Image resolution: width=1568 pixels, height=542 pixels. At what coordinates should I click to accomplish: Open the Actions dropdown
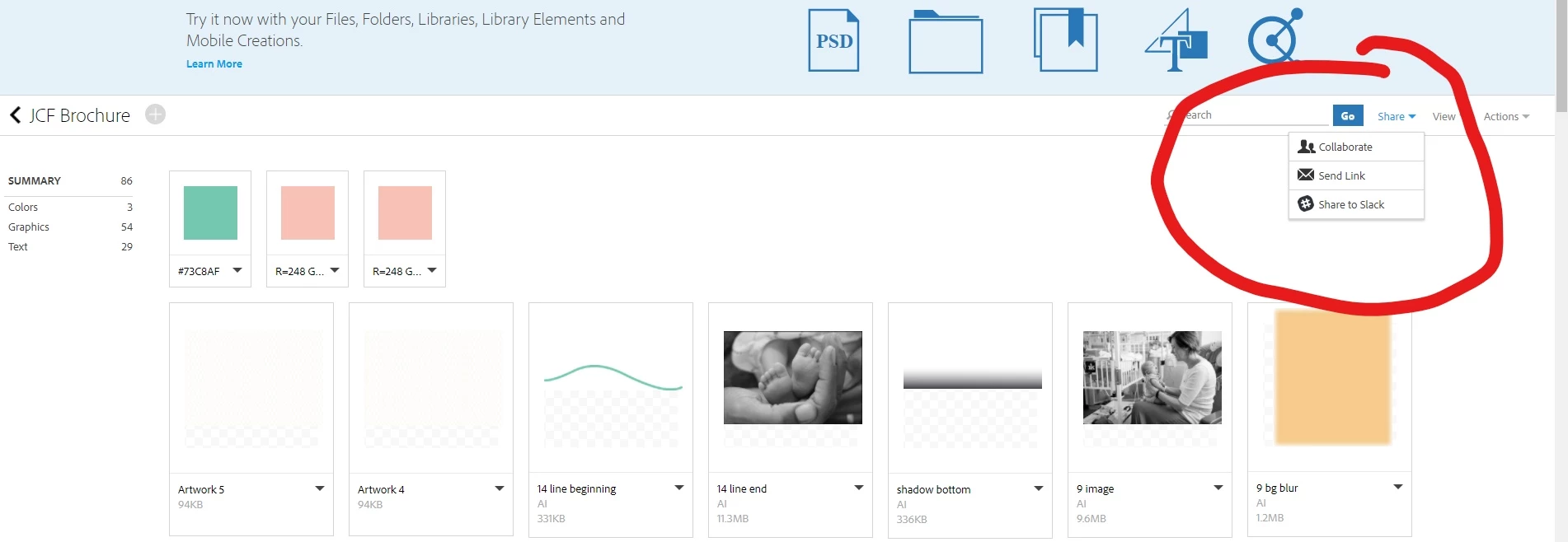point(1506,116)
